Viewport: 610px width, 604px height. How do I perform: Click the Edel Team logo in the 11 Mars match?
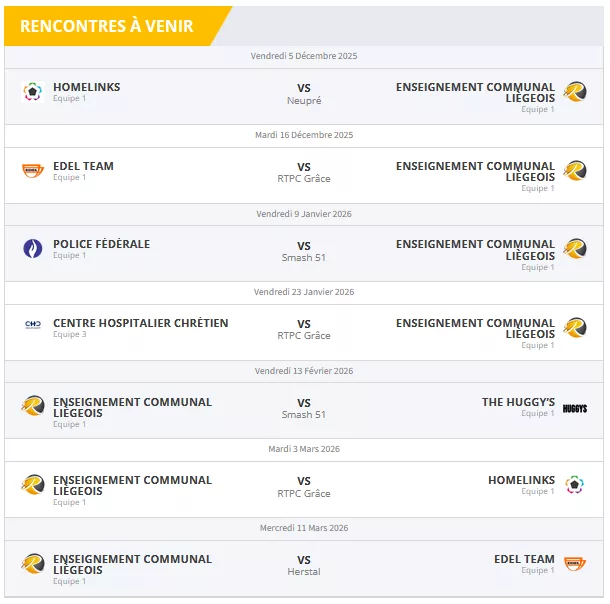pyautogui.click(x=575, y=564)
